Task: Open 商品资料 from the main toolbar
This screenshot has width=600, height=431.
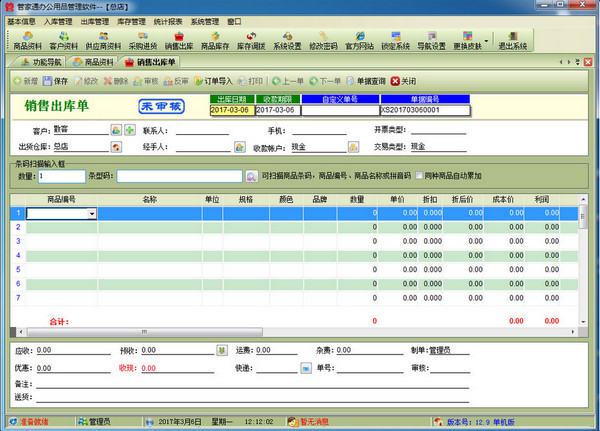Action: pos(27,40)
